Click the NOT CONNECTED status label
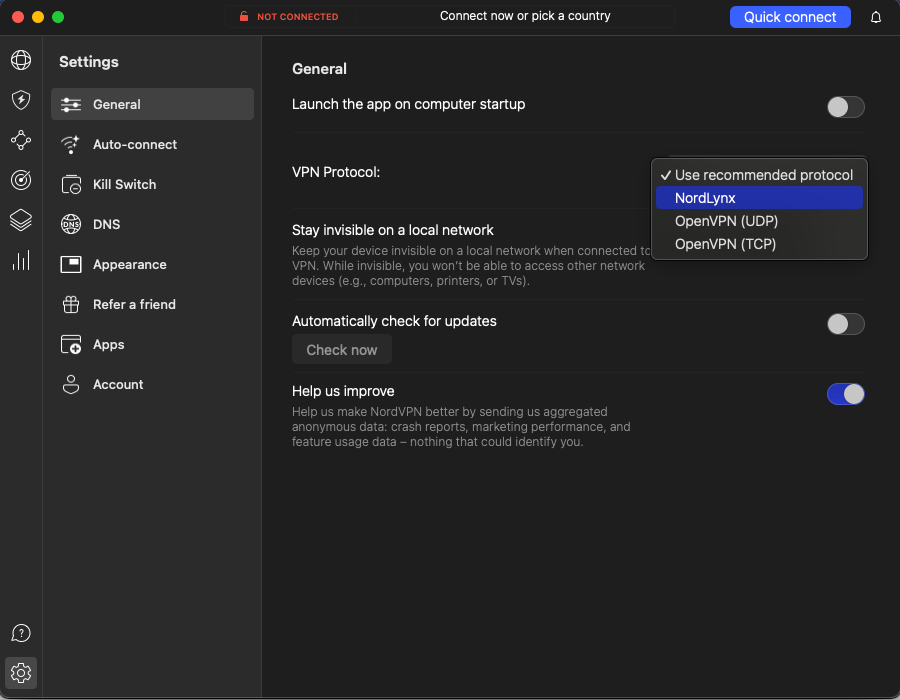The width and height of the screenshot is (900, 700). point(297,17)
